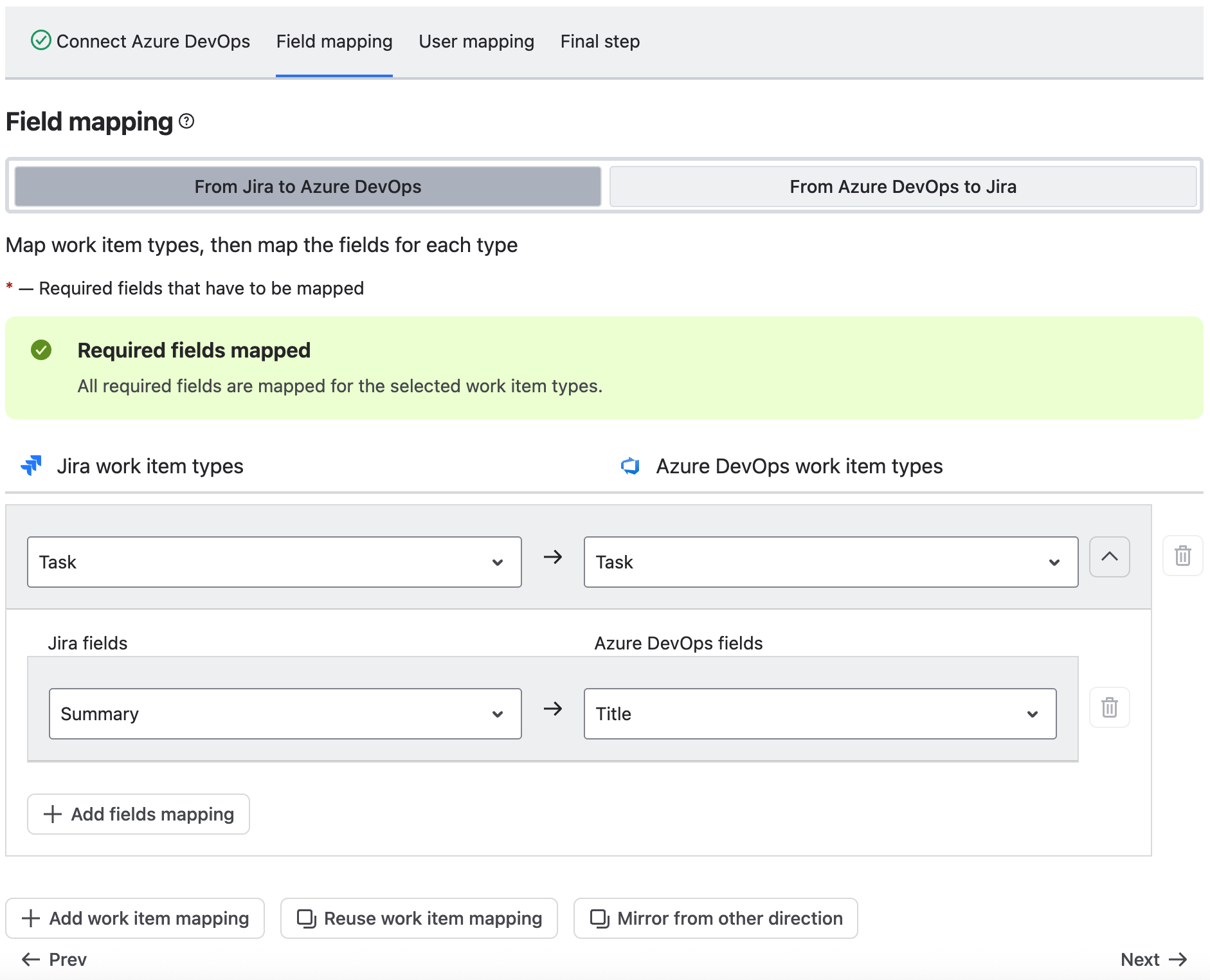Click 'Required fields that have to be mapped' note
Screen dimensions: 1210x980
tap(201, 288)
